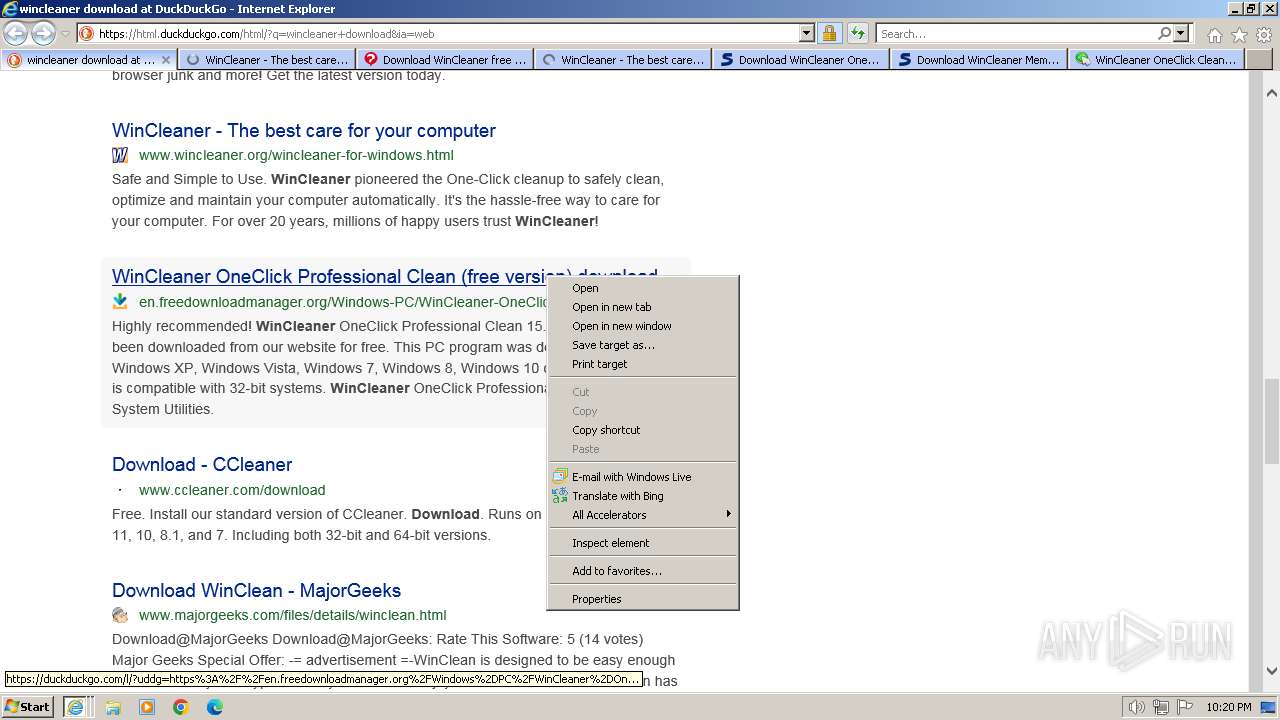The width and height of the screenshot is (1280, 720).
Task: Open the Windows Start button
Action: point(28,706)
